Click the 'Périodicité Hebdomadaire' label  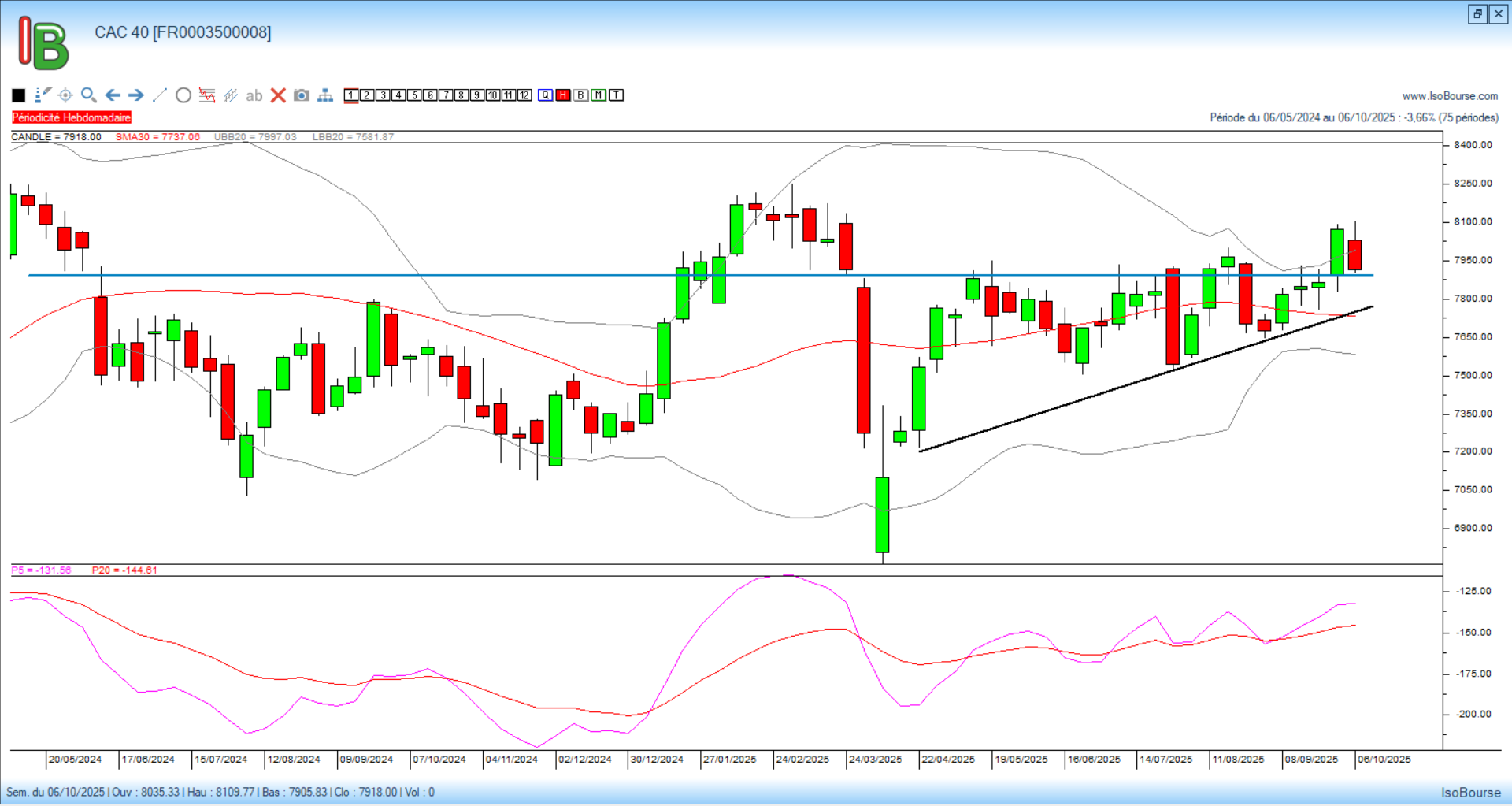72,117
